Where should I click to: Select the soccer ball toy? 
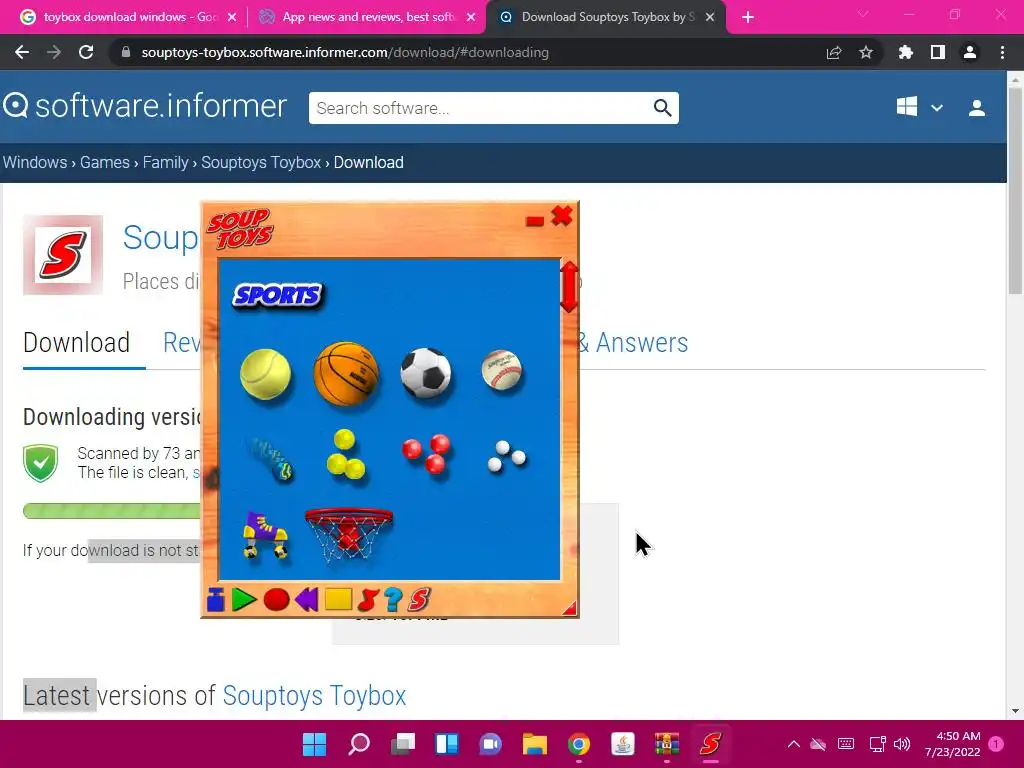pyautogui.click(x=426, y=373)
